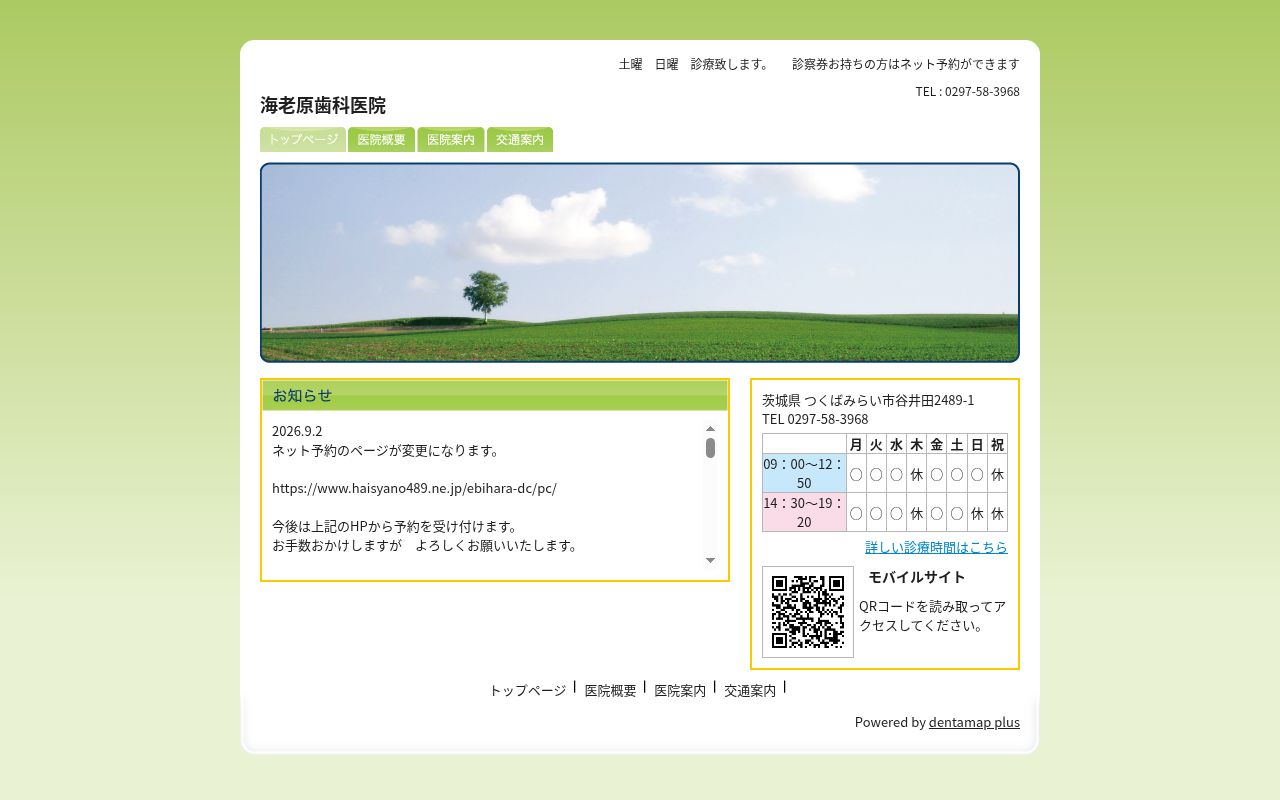Click the 祝 column header in the schedule
This screenshot has height=800, width=1280.
(997, 444)
